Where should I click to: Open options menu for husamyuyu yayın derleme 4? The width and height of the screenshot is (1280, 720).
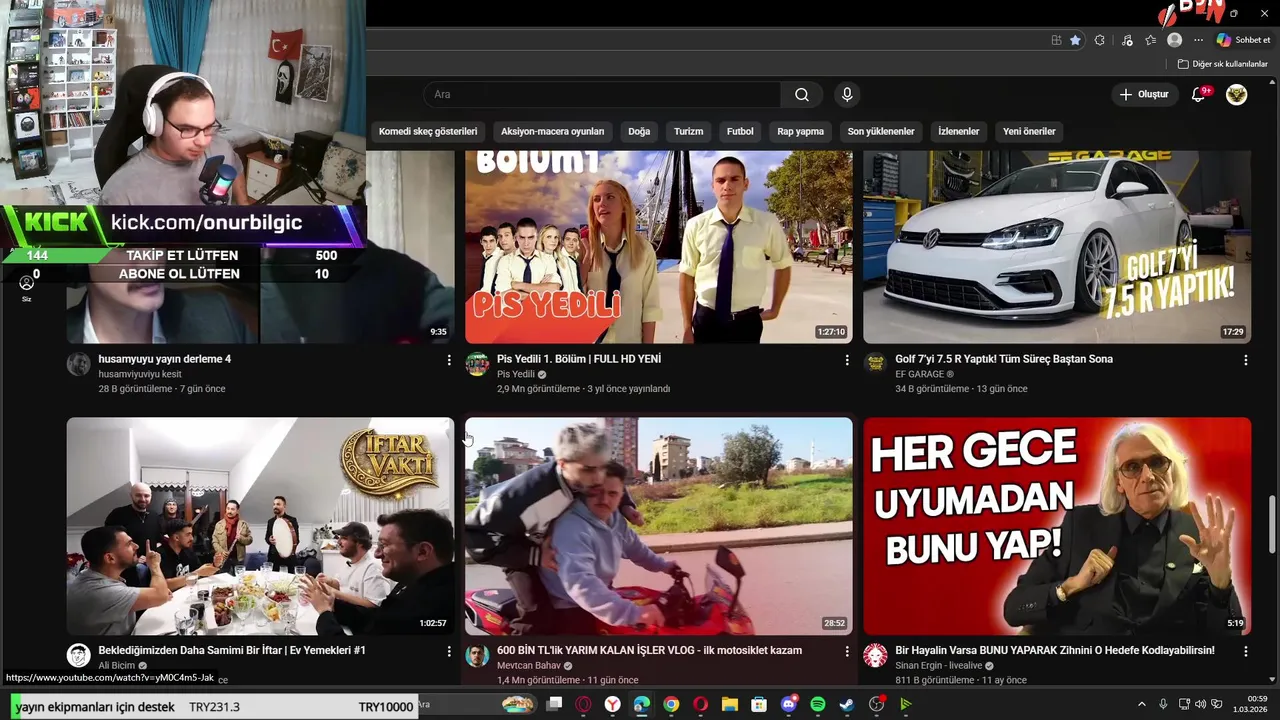[x=448, y=360]
